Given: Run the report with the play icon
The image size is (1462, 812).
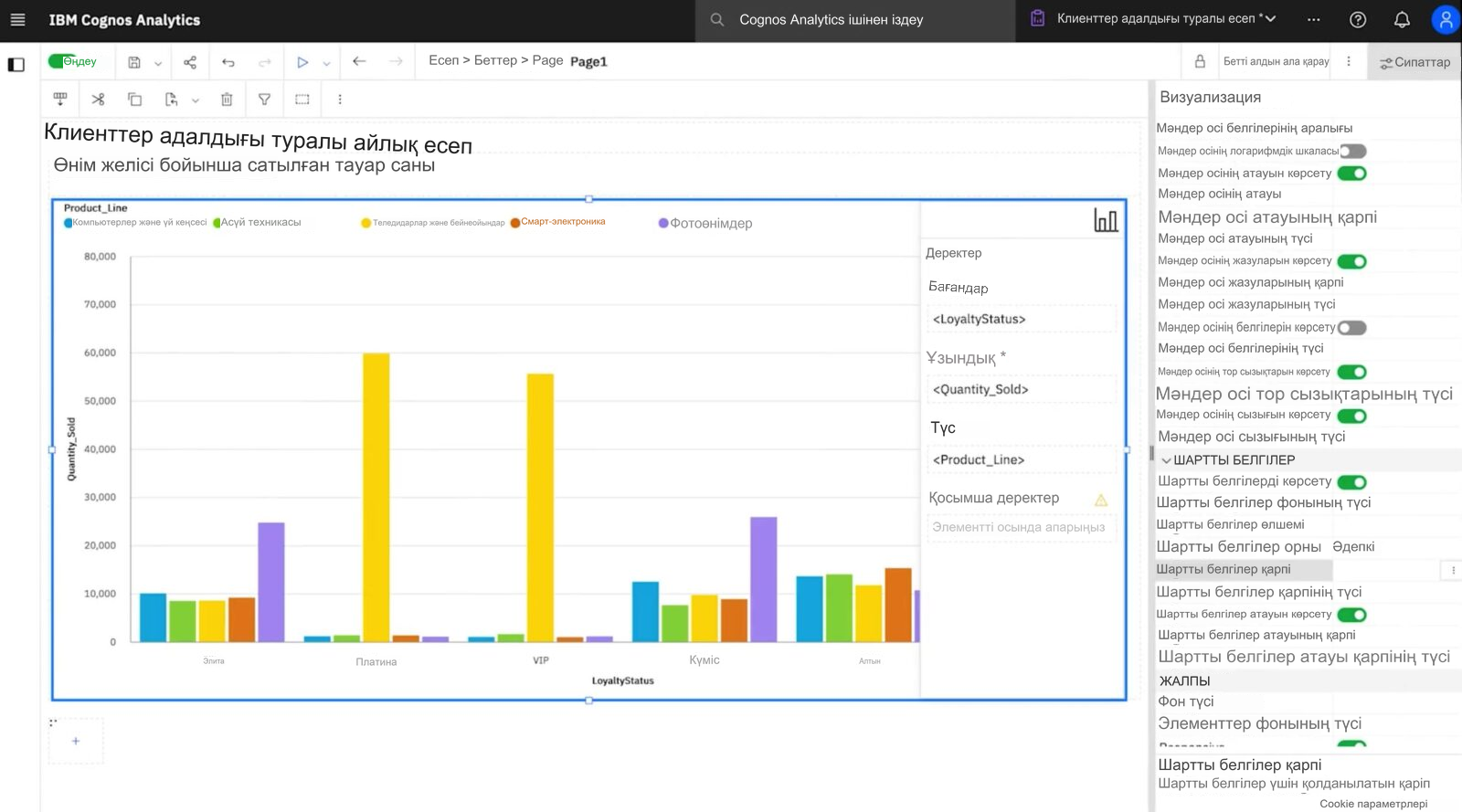Looking at the screenshot, I should pos(302,62).
